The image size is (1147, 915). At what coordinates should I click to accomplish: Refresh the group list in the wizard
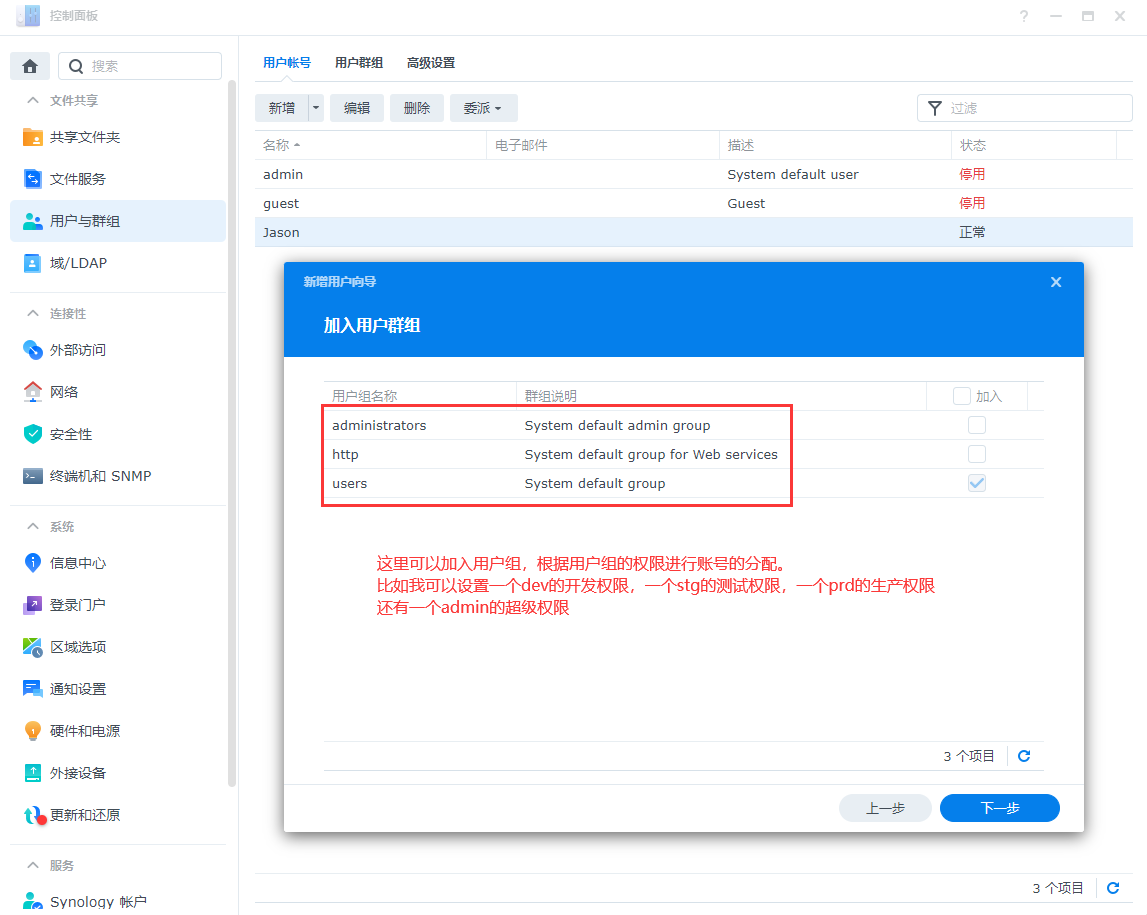(1023, 756)
